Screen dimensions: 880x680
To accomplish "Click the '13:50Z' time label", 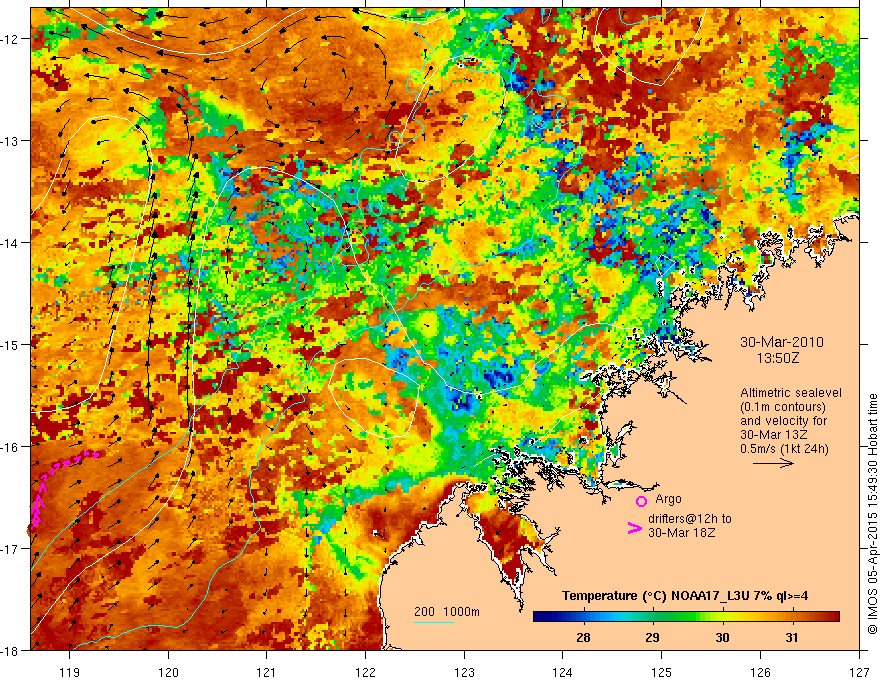I will click(777, 358).
